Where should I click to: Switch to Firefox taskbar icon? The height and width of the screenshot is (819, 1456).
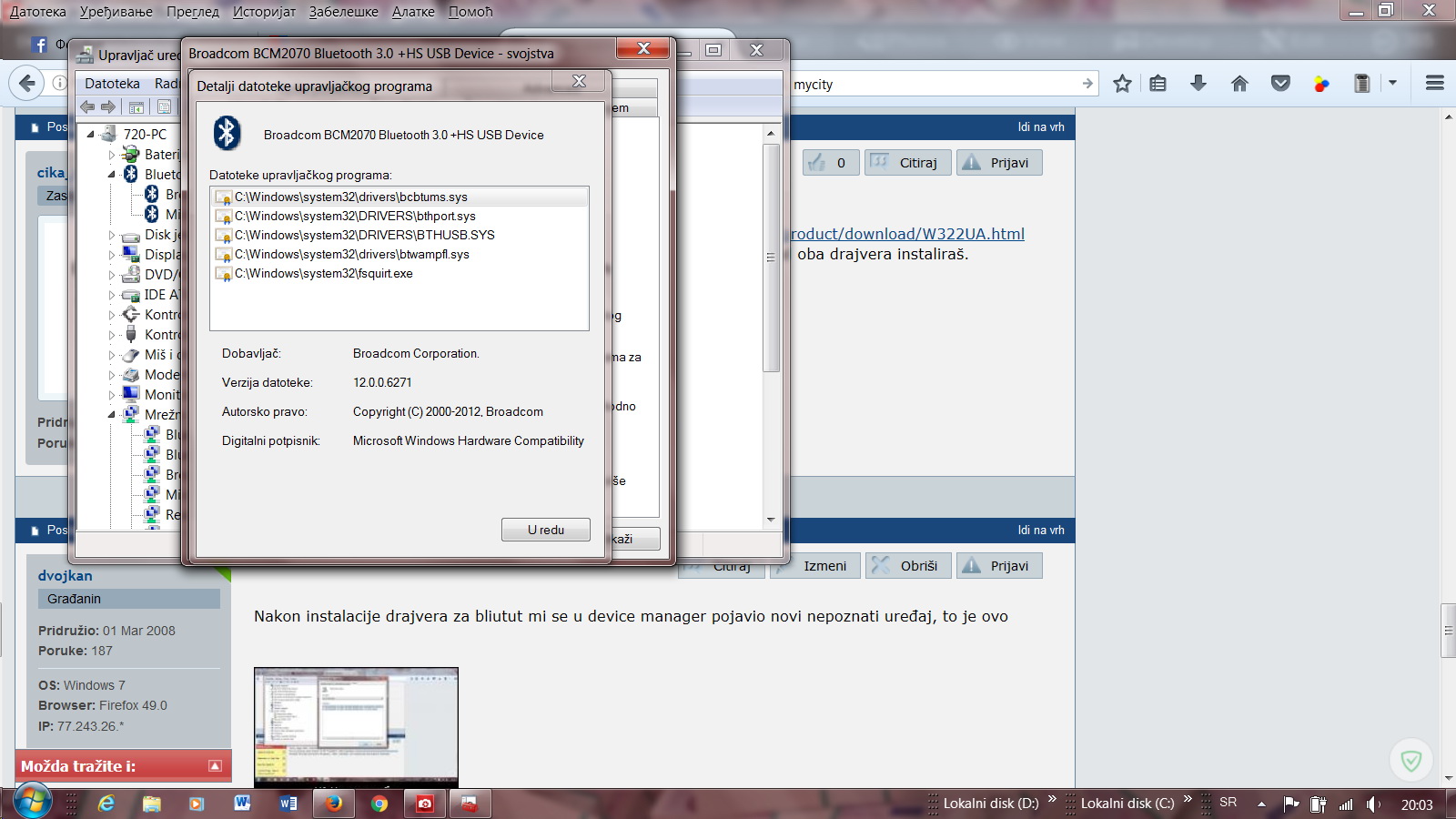pyautogui.click(x=334, y=804)
